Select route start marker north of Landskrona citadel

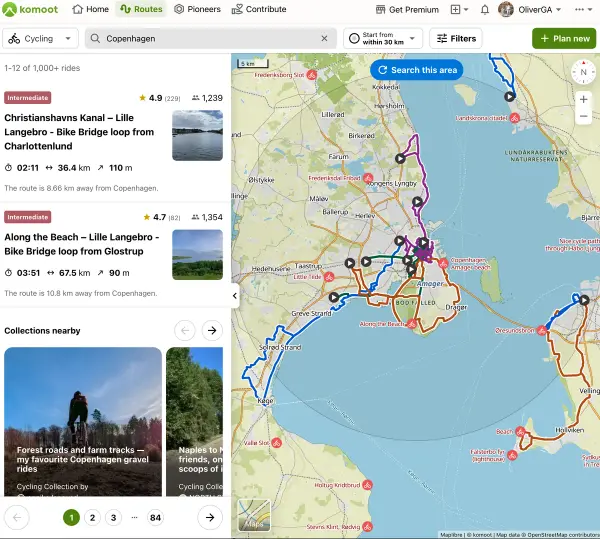coord(509,96)
